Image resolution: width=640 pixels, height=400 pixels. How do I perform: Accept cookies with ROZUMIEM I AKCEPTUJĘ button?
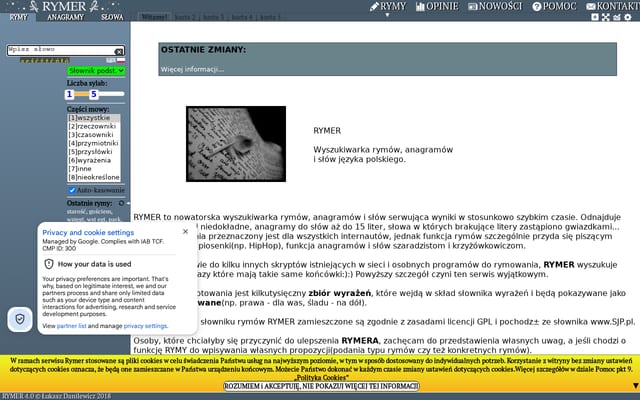point(322,386)
